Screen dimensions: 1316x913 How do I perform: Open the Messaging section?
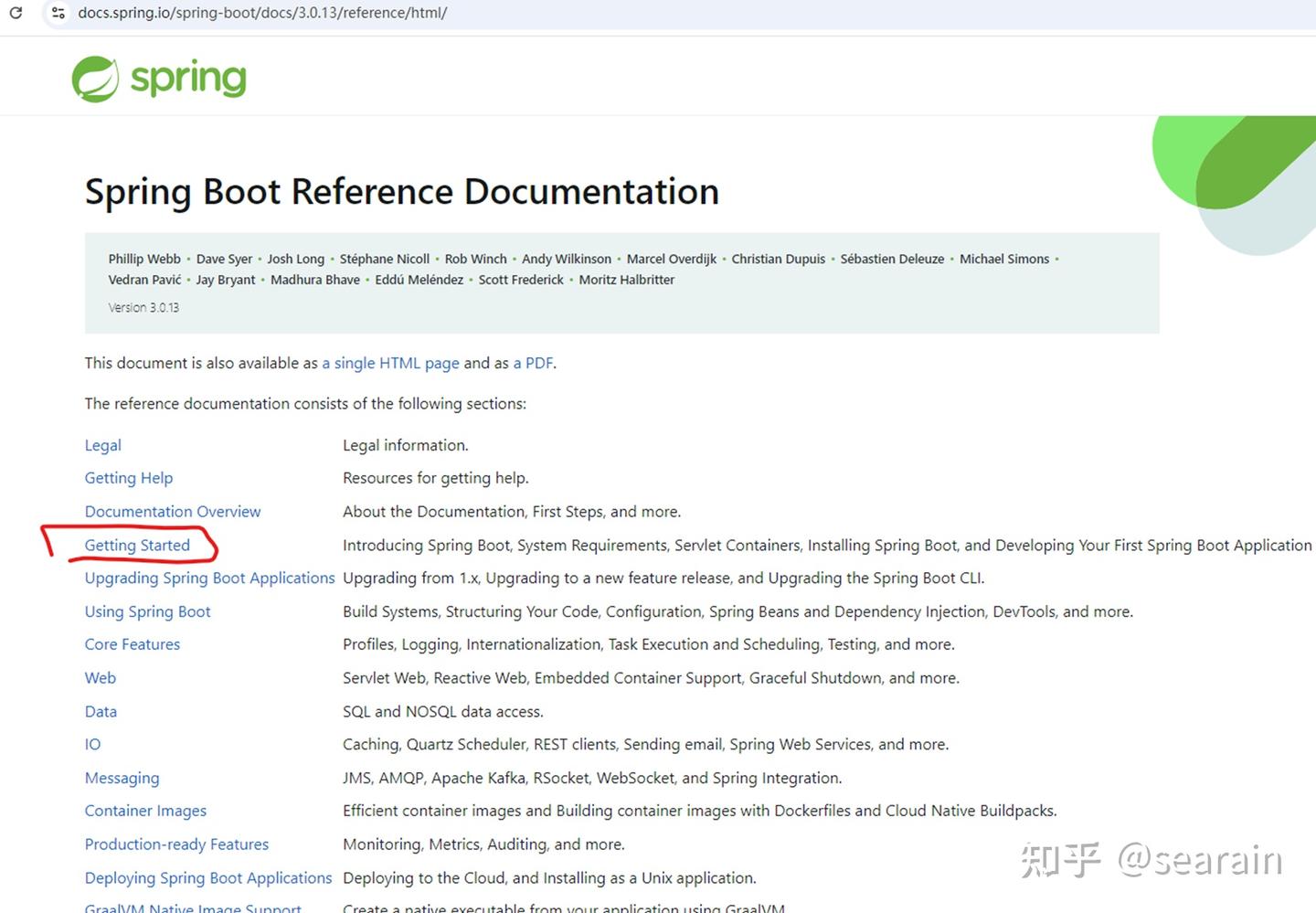122,778
